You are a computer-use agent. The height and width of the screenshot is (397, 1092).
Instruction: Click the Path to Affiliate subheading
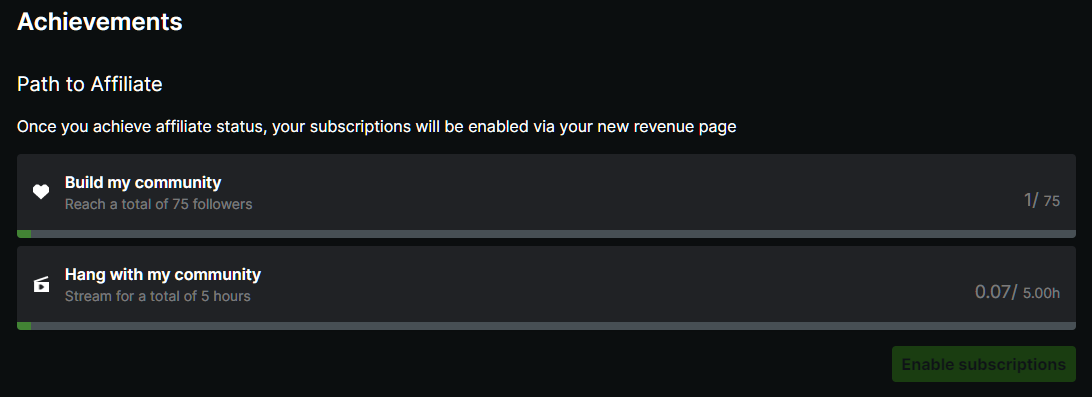89,84
